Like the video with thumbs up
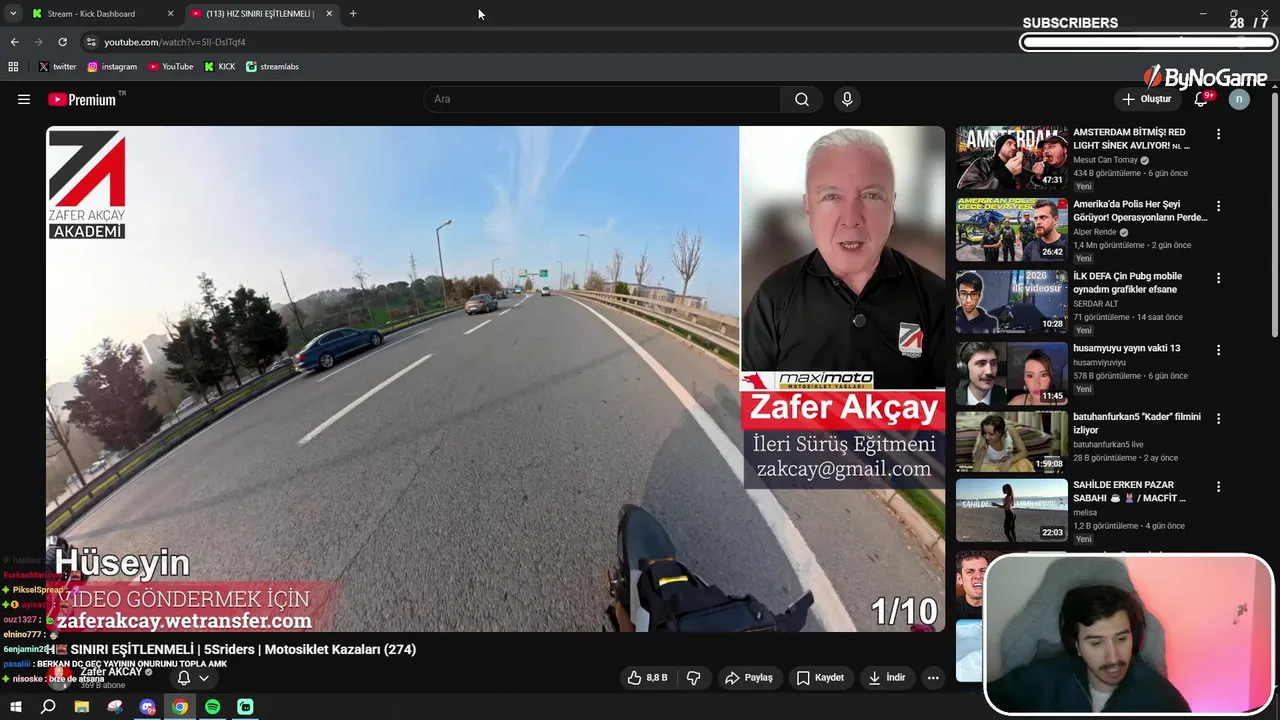Viewport: 1280px width, 720px height. click(x=647, y=678)
